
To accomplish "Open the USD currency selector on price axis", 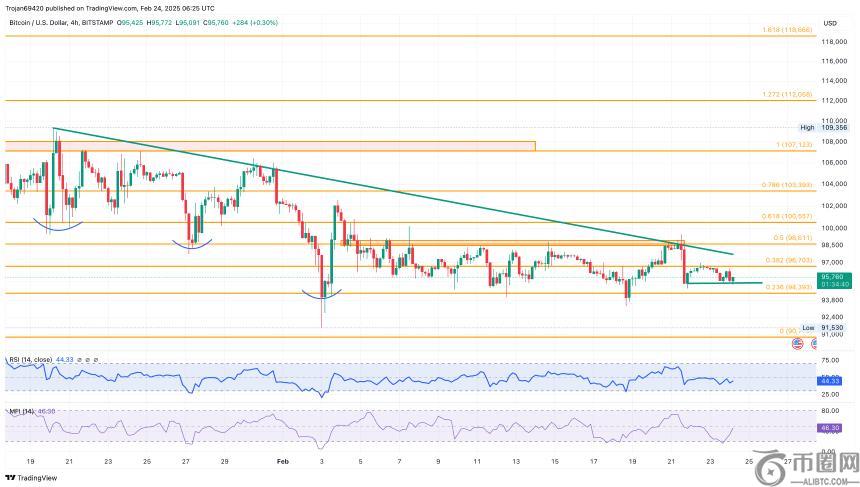I will click(x=829, y=23).
